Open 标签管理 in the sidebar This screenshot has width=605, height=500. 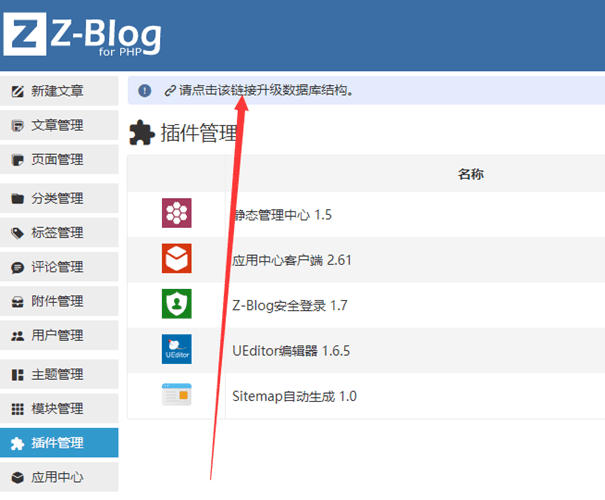[x=59, y=233]
